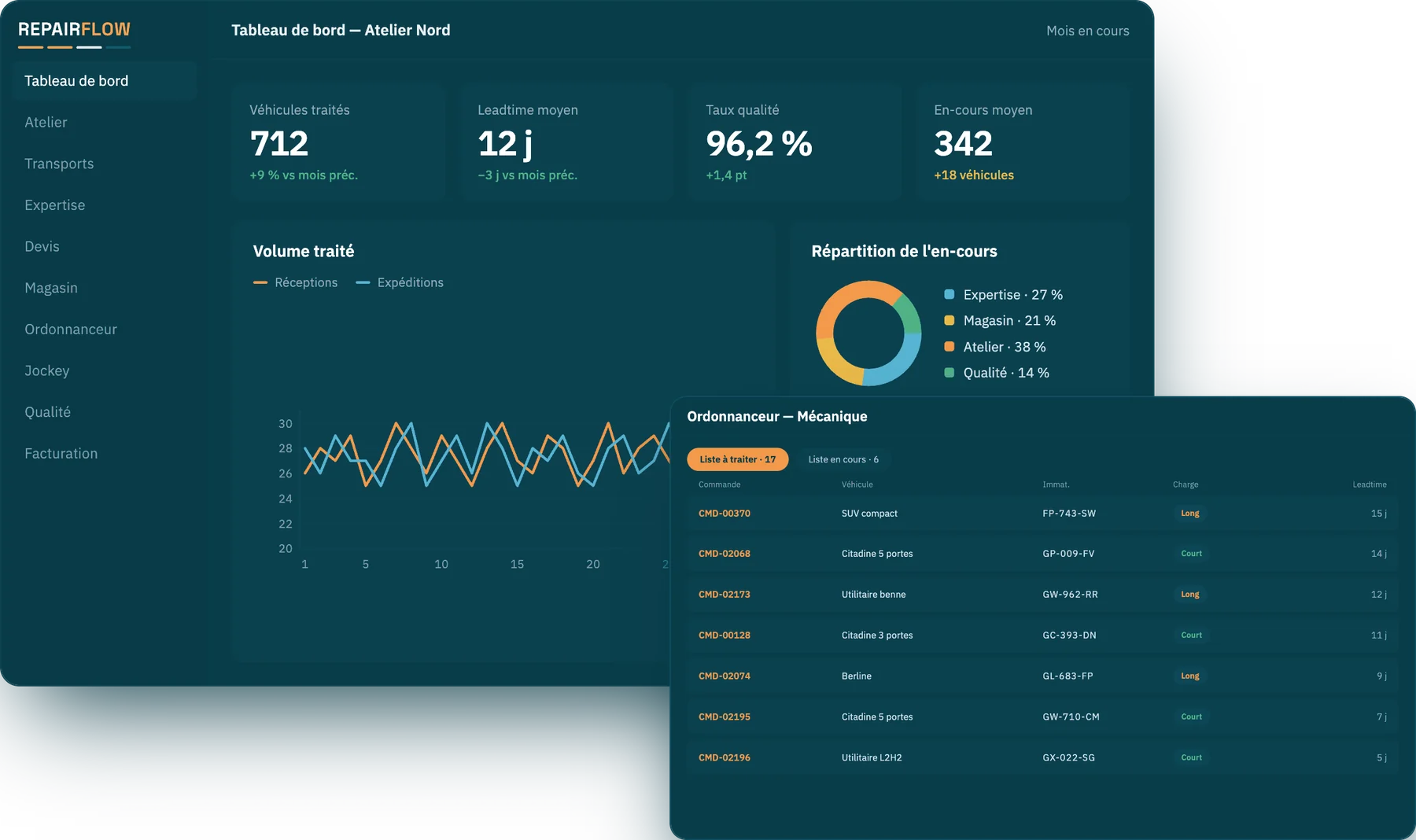Screen dimensions: 1416x840
Task: Click plate GP-009-FV
Action: [x=1068, y=554]
